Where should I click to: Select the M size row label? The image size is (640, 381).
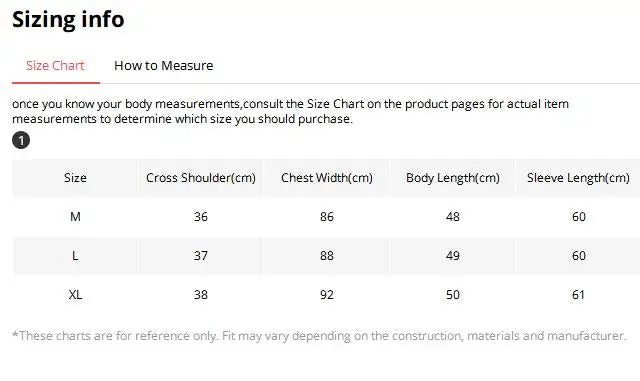click(75, 216)
